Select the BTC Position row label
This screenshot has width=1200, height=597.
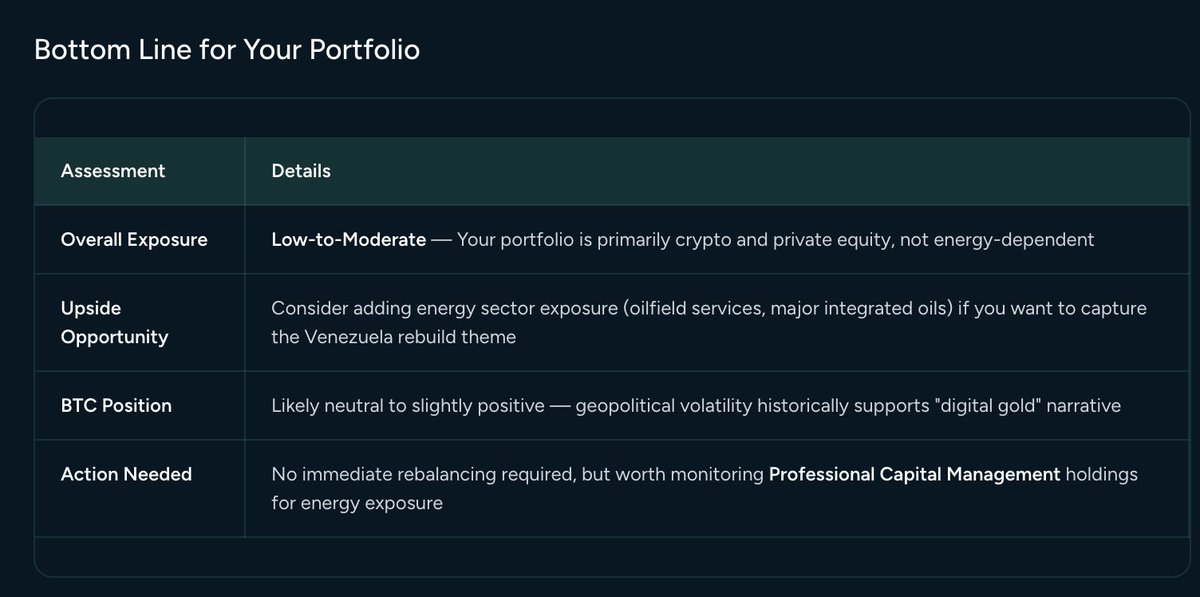click(116, 405)
